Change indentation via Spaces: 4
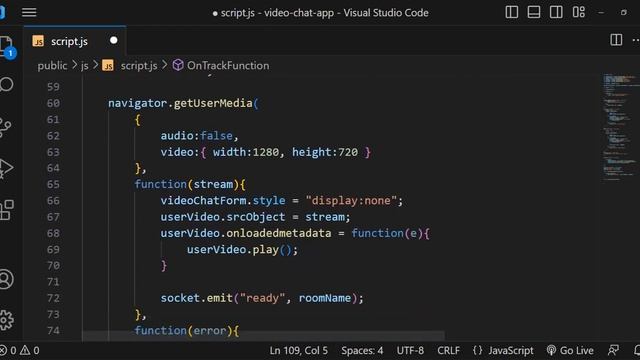The image size is (640, 360). pyautogui.click(x=362, y=351)
